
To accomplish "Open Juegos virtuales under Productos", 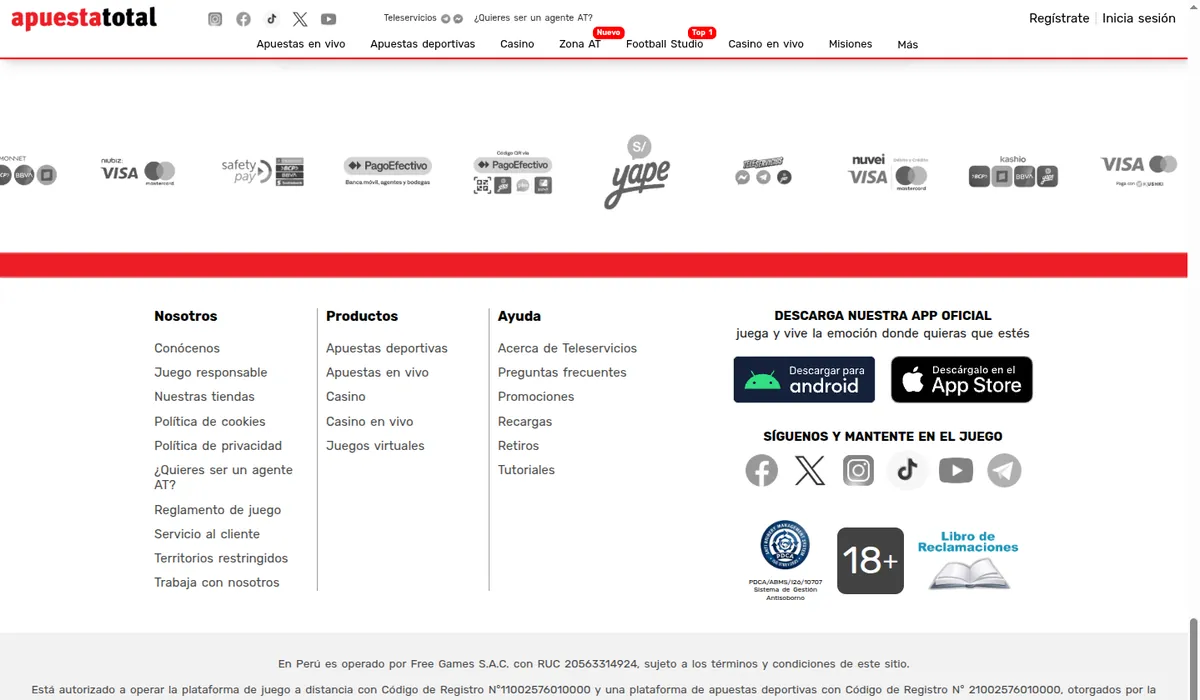I will [x=375, y=446].
